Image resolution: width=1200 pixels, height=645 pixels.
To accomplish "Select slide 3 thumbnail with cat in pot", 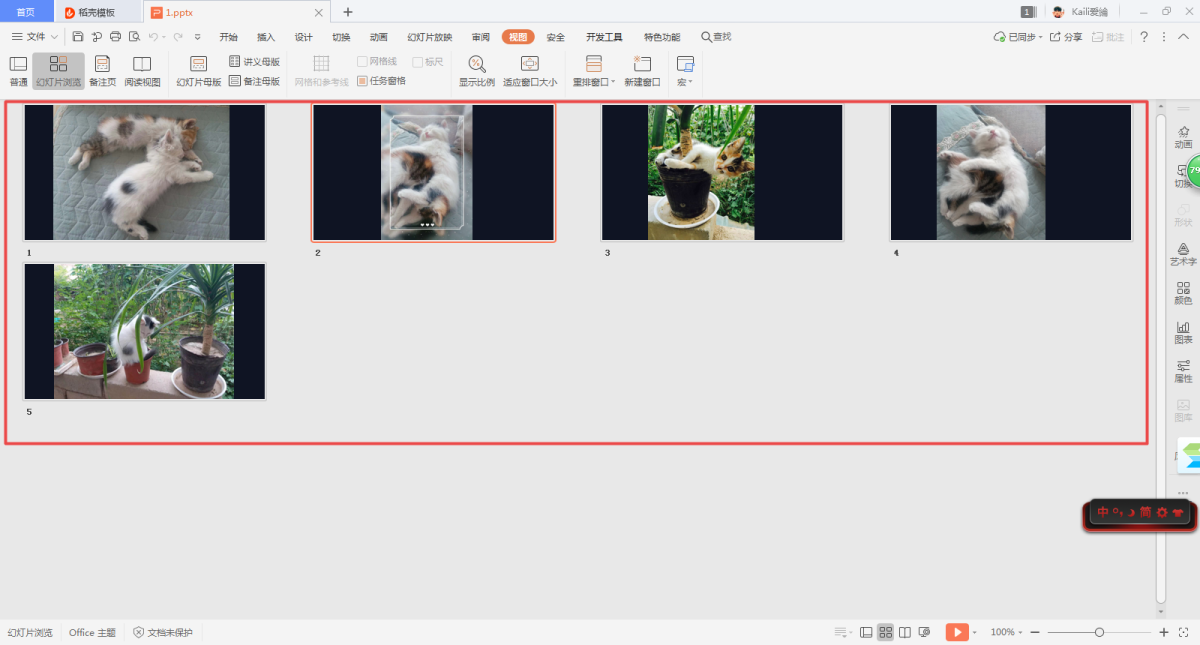I will [722, 173].
